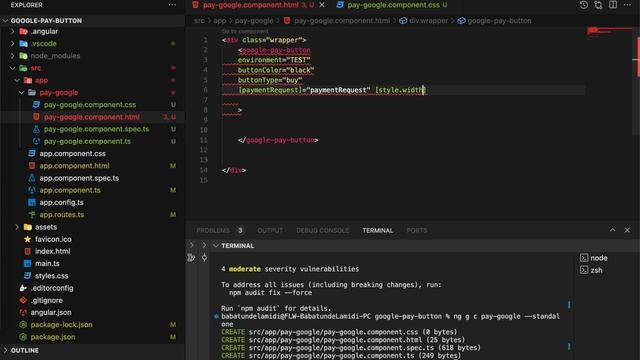Image resolution: width=640 pixels, height=360 pixels.
Task: Open Explorer more actions ellipsis menu
Action: pos(172,5)
